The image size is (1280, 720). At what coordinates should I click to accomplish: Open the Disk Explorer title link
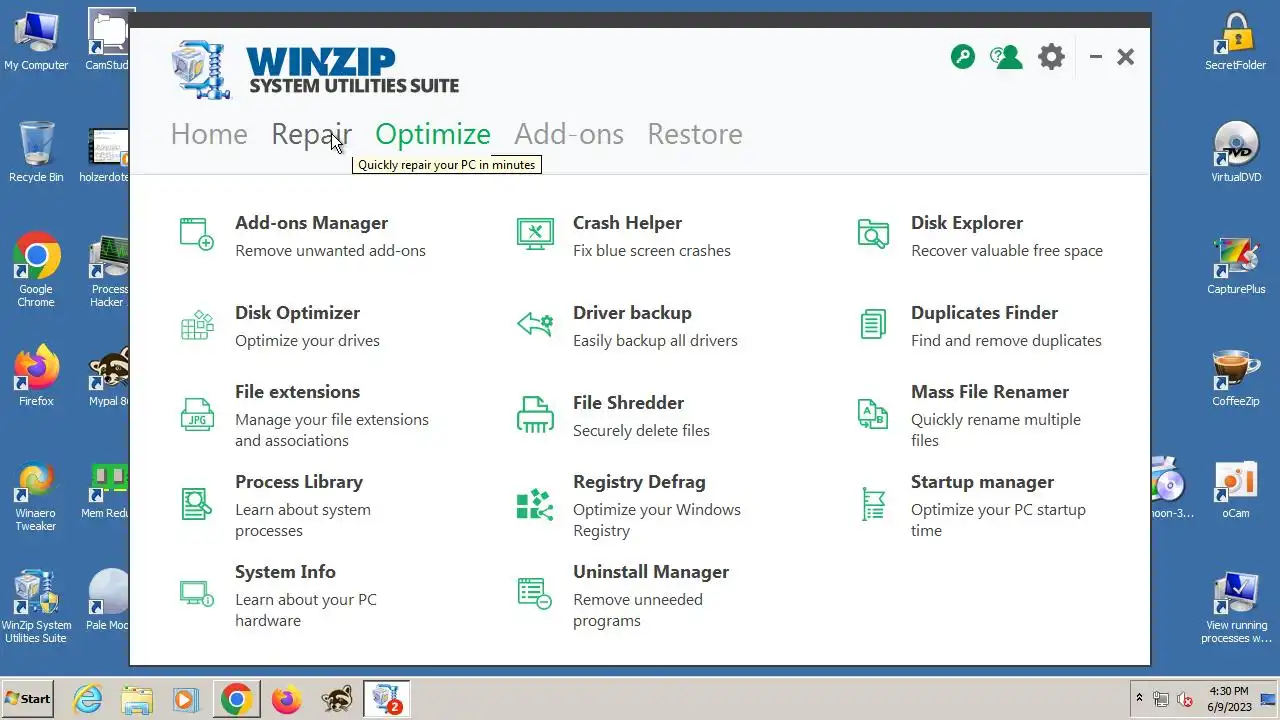click(x=967, y=223)
